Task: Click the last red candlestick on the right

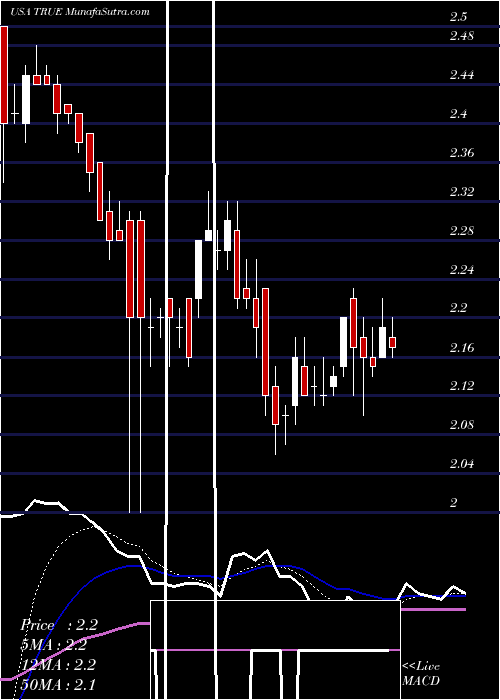Action: (392, 342)
